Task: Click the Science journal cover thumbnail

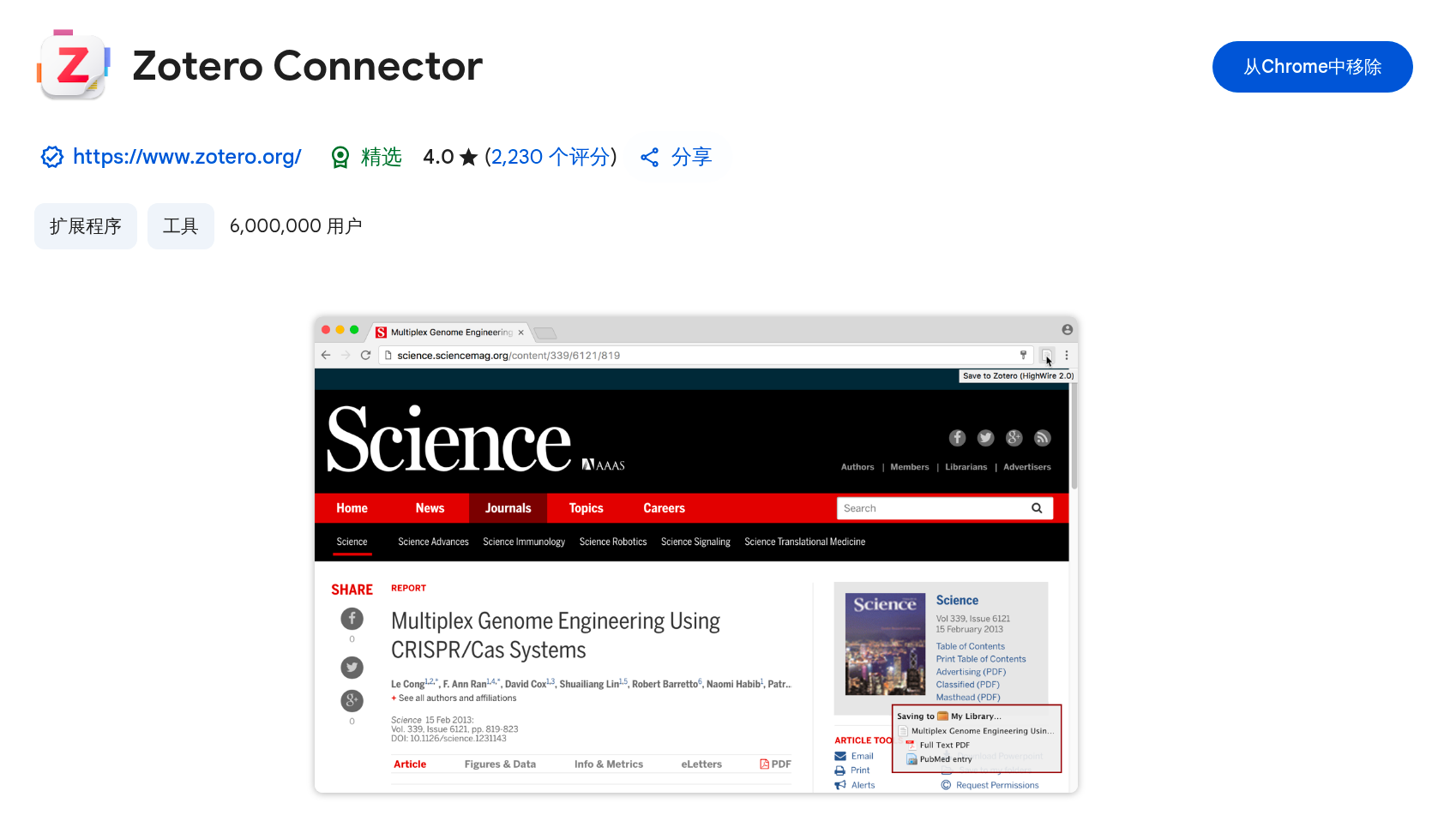Action: (x=885, y=644)
